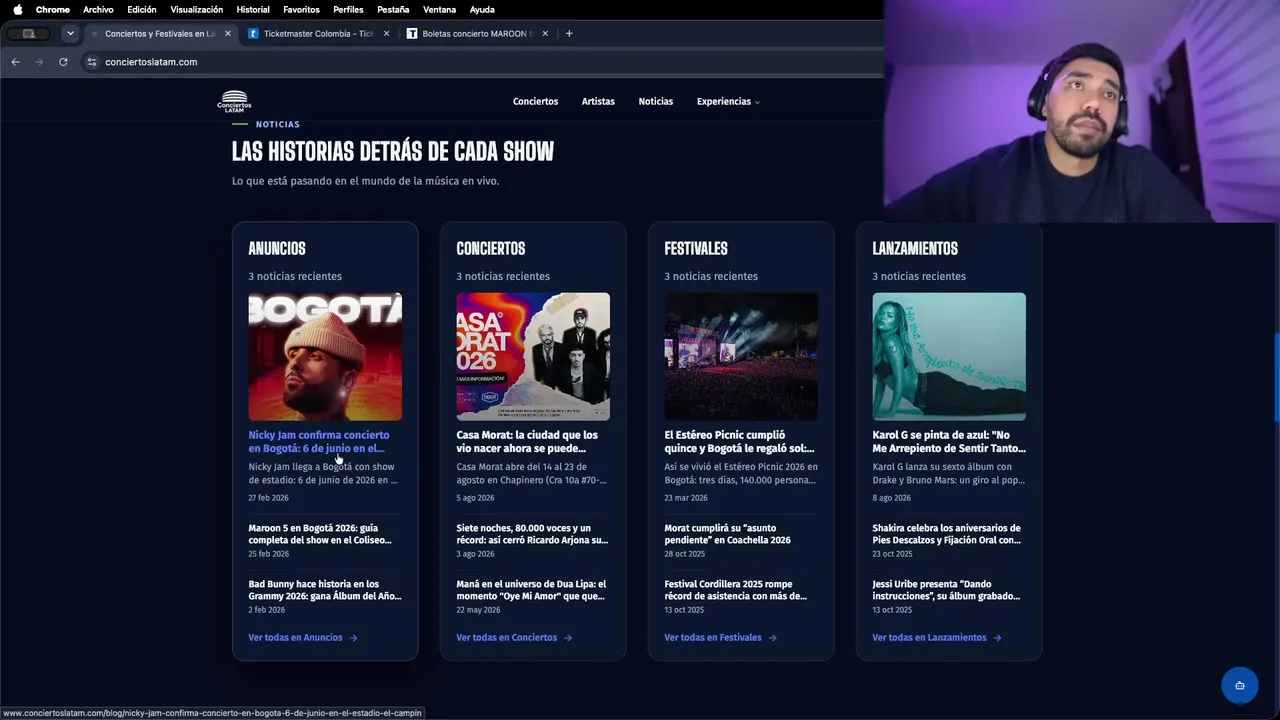1280x720 pixels.
Task: Read Casa Morat: la ciudad headline
Action: point(527,442)
